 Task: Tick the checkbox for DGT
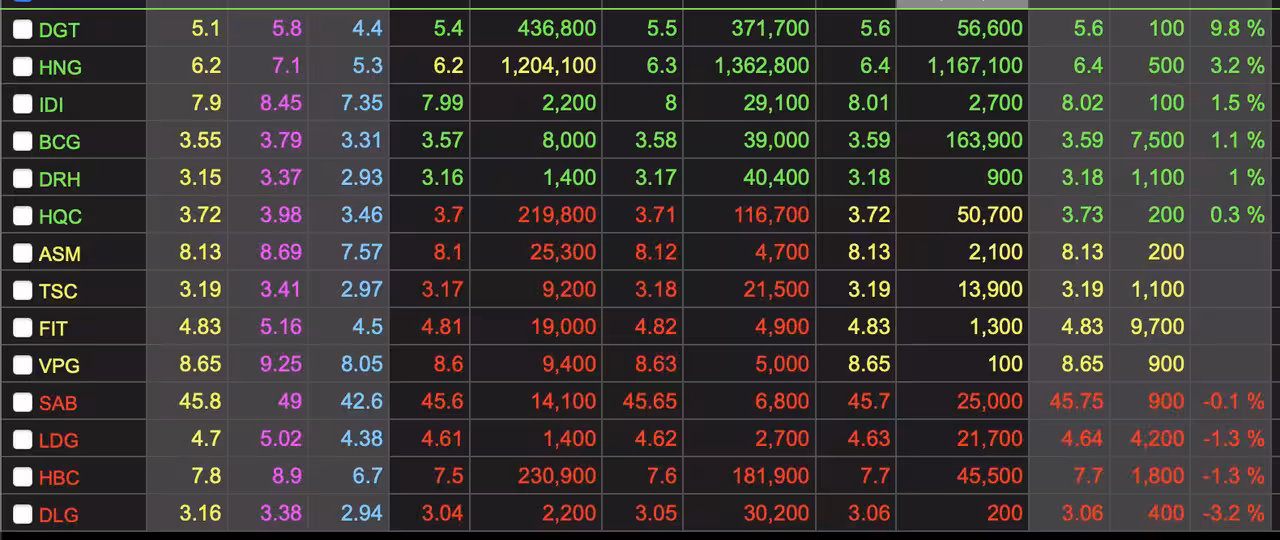pos(22,30)
